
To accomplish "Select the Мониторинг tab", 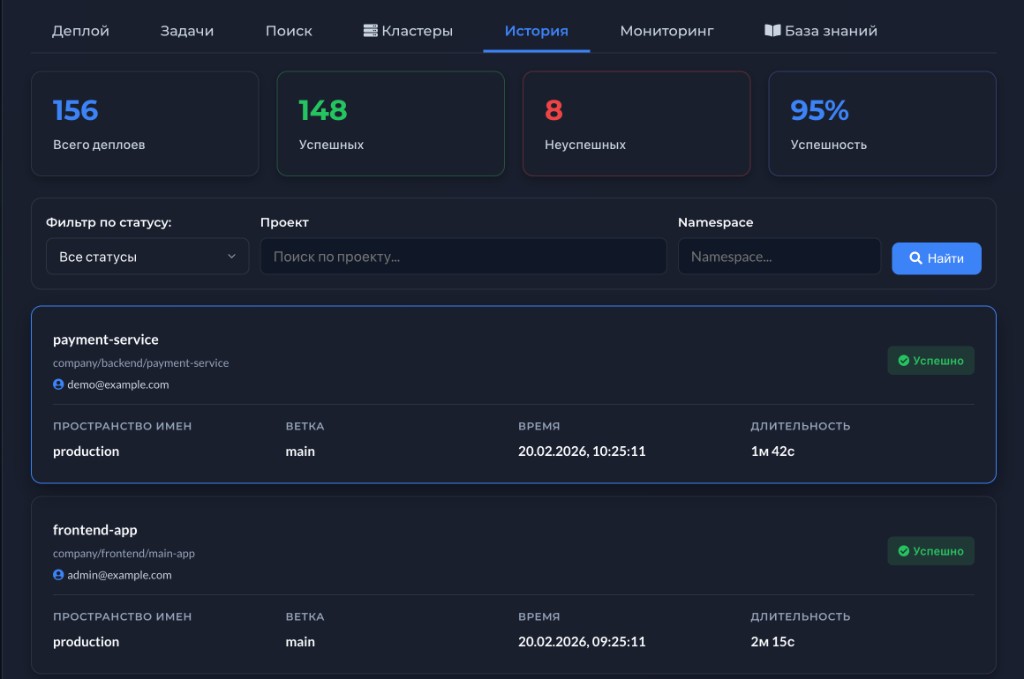I will [666, 31].
